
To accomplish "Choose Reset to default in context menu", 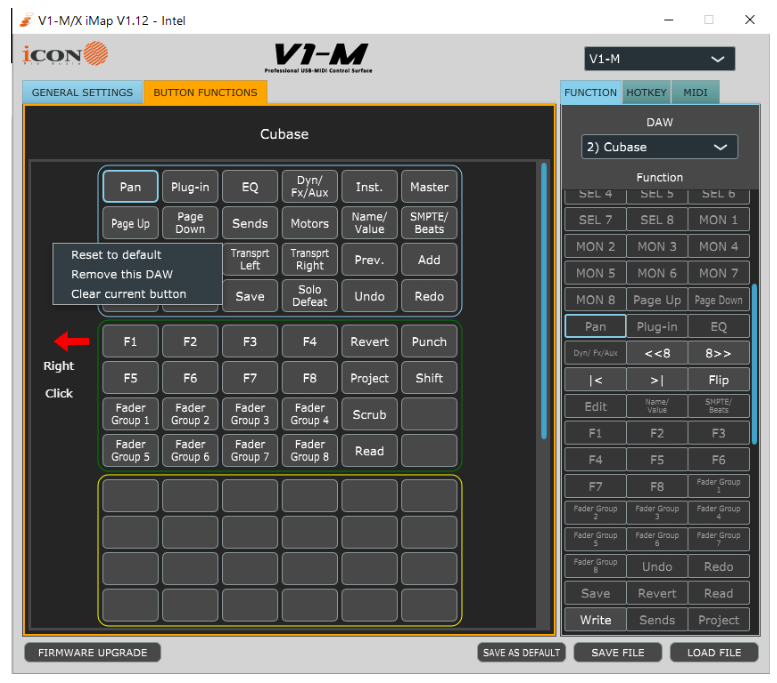I will (x=116, y=255).
